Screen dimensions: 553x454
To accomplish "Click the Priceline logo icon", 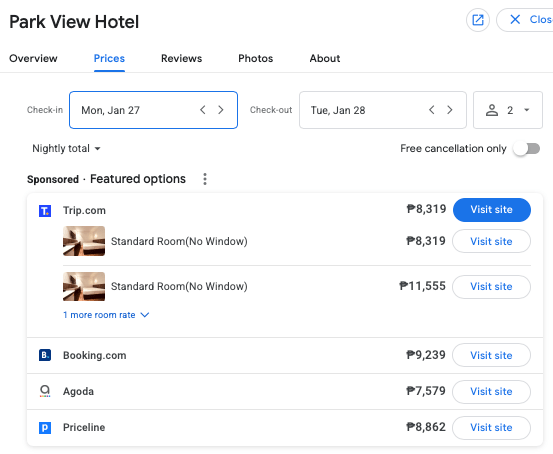I will (45, 428).
